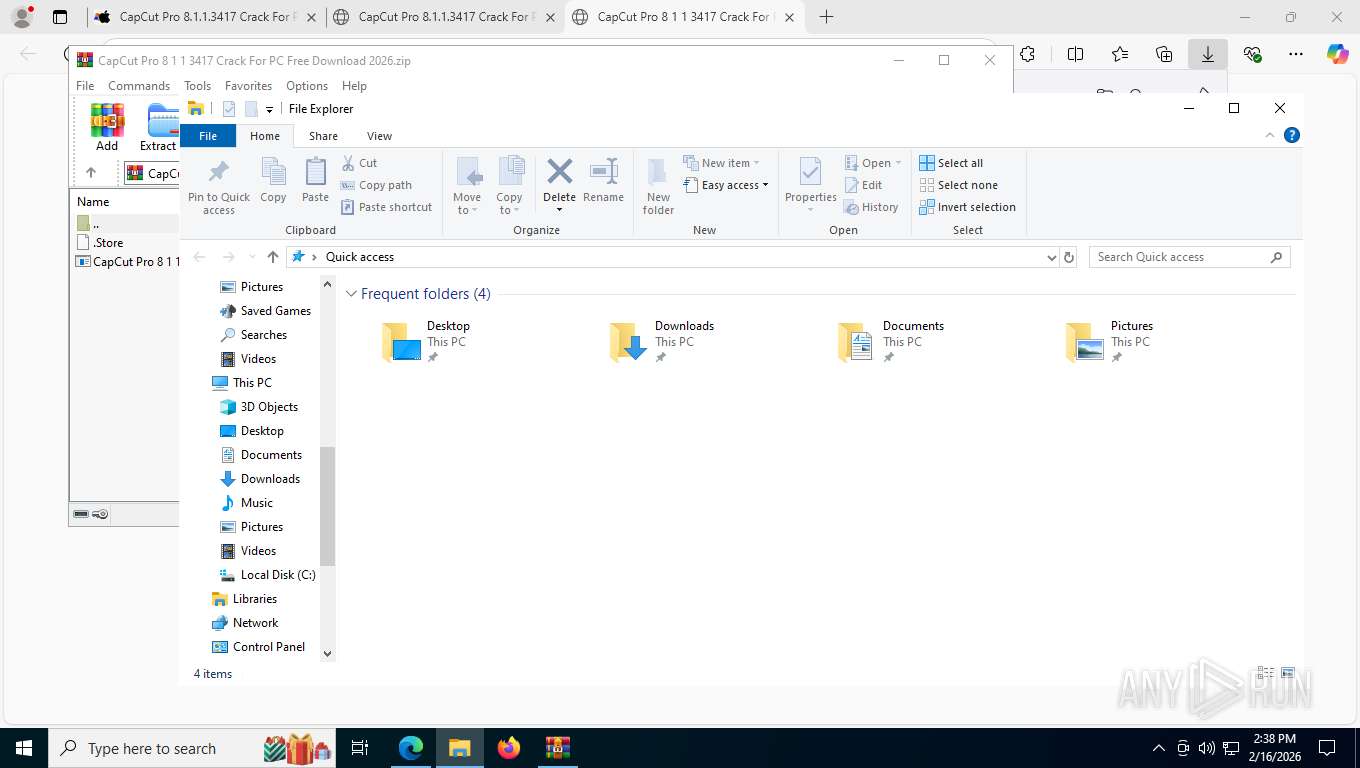Click the Paste ribbon button
The height and width of the screenshot is (768, 1360).
(x=315, y=180)
